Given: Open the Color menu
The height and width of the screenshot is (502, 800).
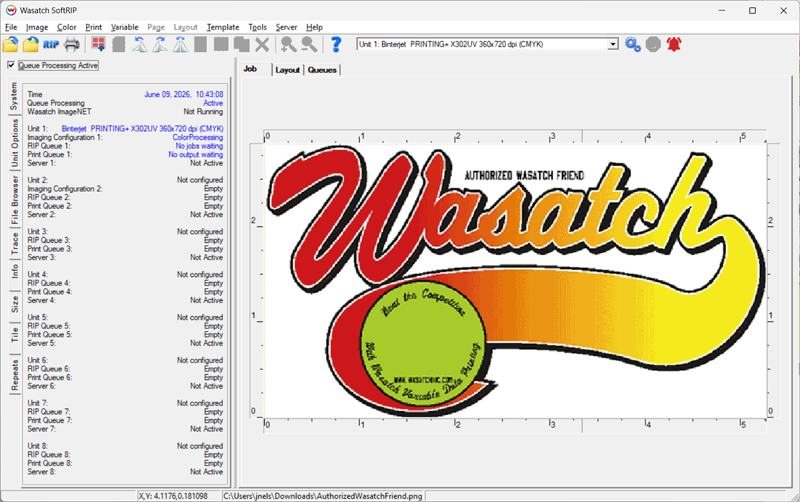Looking at the screenshot, I should coord(66,27).
